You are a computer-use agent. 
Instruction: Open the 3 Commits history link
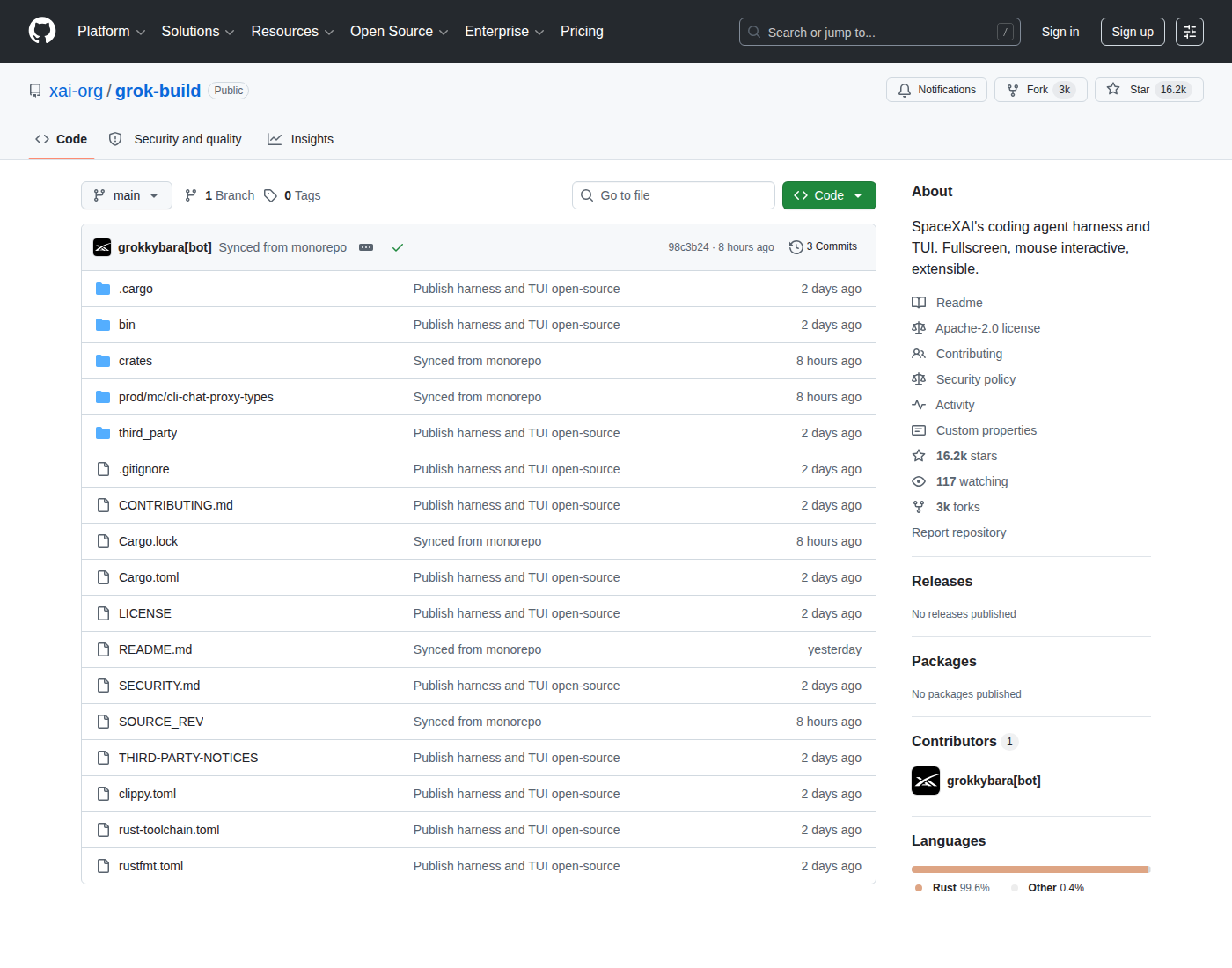tap(823, 247)
